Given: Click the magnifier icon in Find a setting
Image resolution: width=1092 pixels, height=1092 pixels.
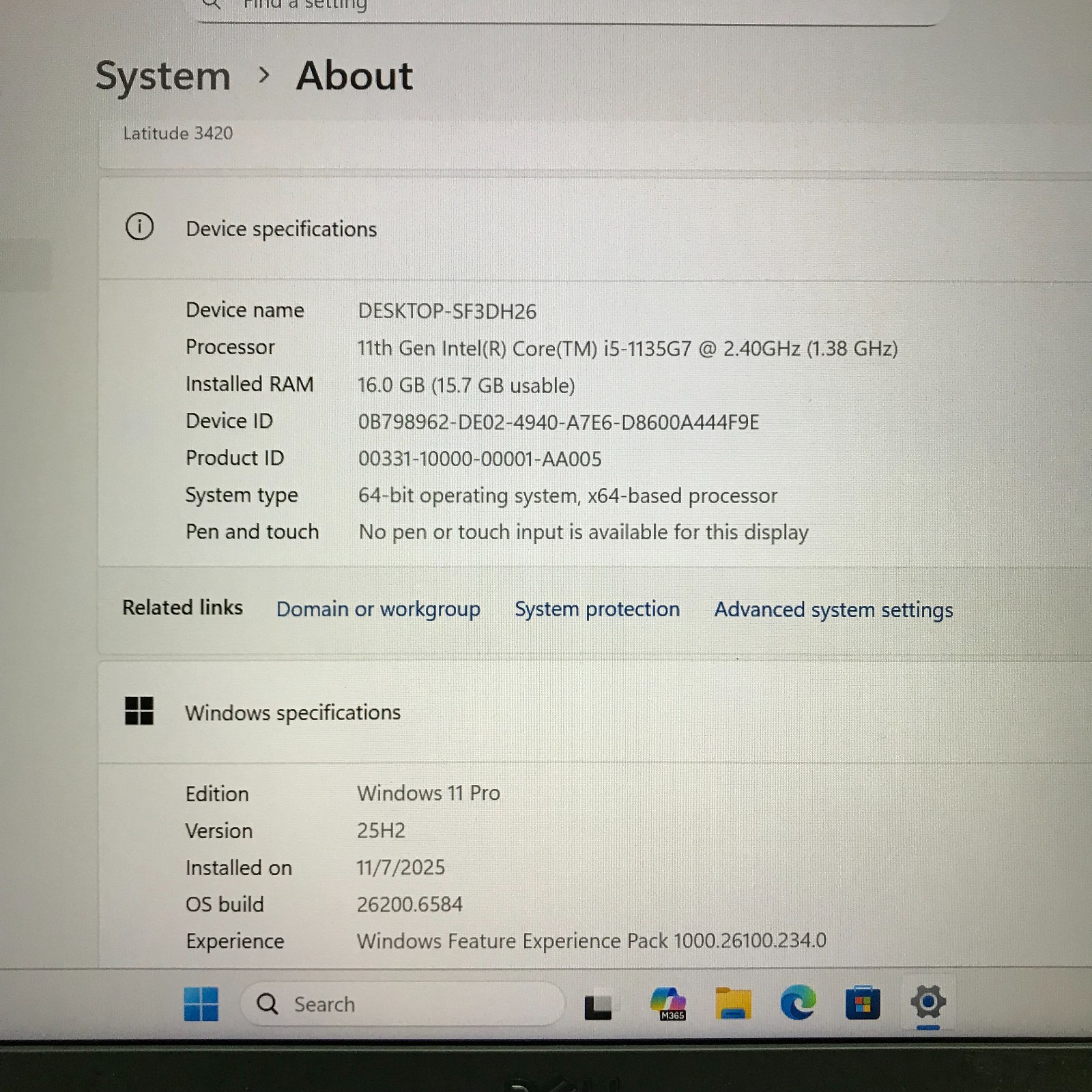Looking at the screenshot, I should (212, 4).
